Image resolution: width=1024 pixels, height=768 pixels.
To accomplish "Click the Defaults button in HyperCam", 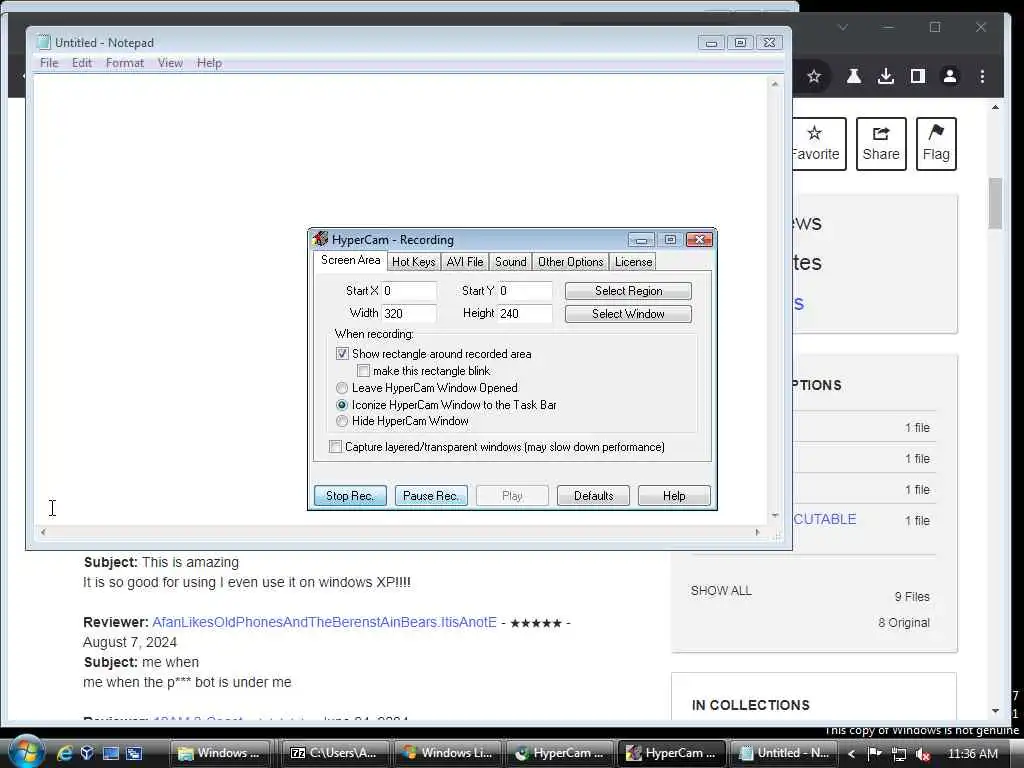I will [593, 496].
